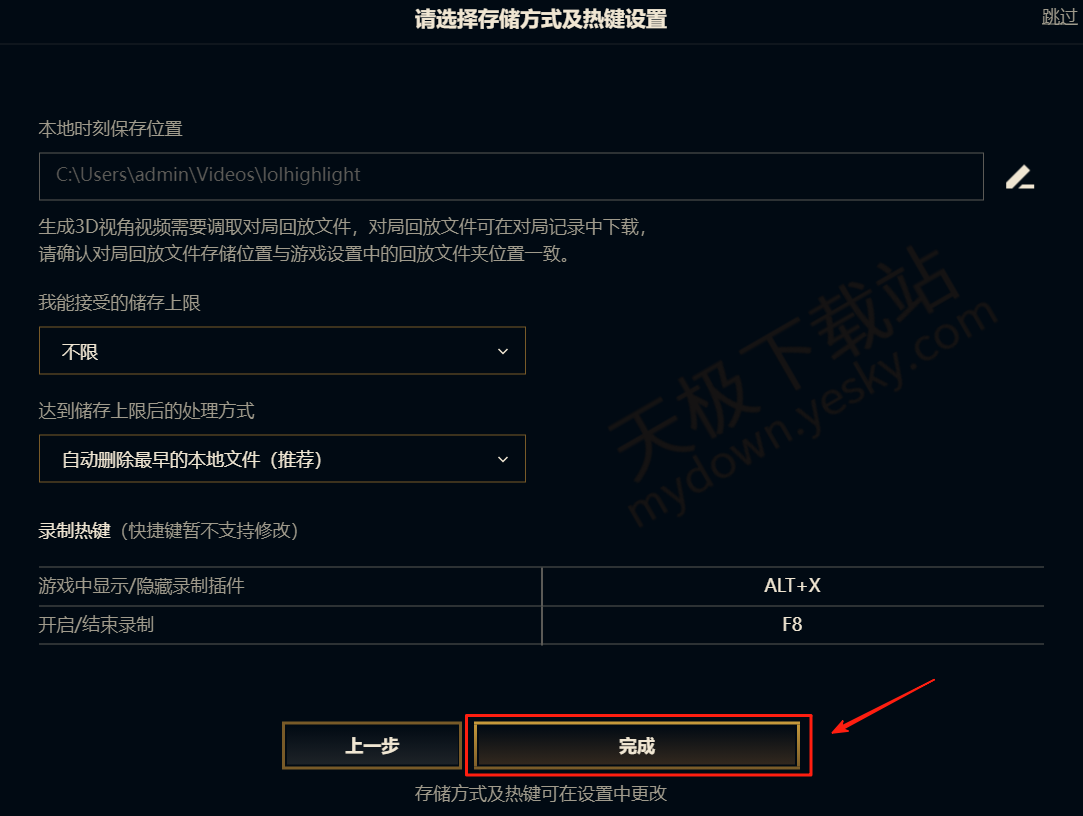Click the 存储方式及热键可在设置中更改 note
Screen dimensions: 1083x816
(541, 793)
